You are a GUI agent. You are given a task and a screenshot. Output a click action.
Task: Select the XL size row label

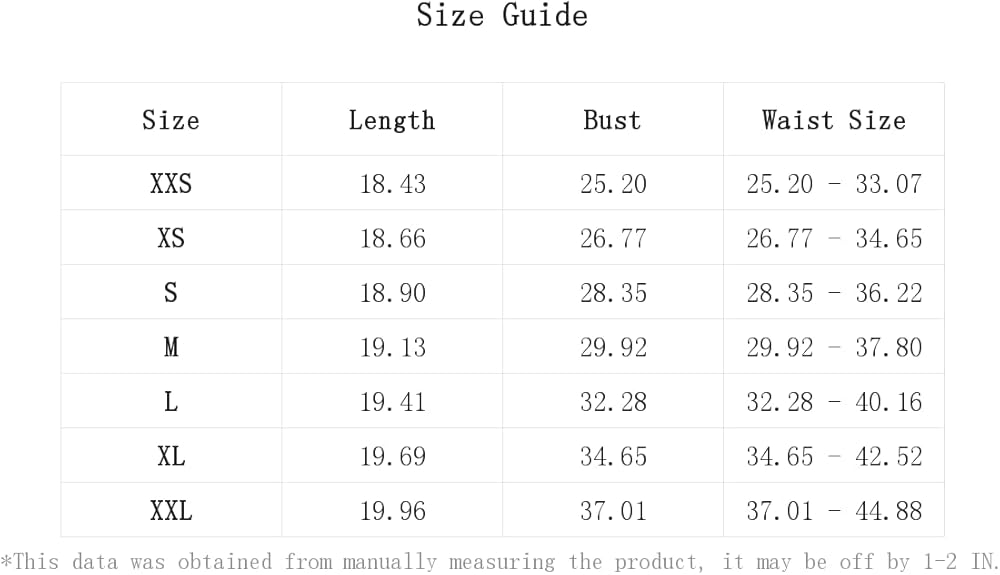171,457
